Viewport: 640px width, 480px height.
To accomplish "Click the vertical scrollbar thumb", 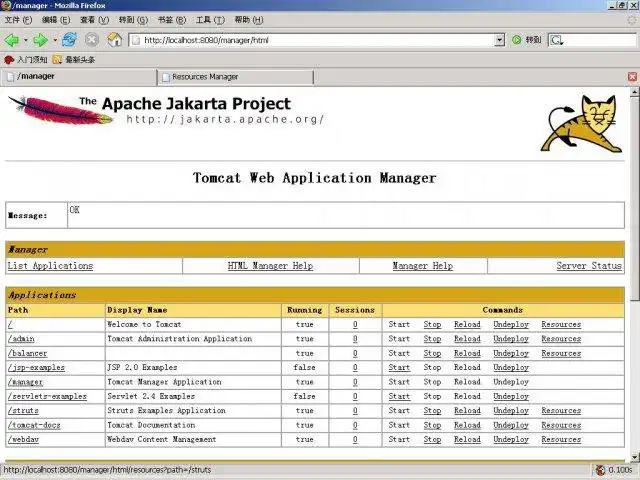I will [634, 199].
